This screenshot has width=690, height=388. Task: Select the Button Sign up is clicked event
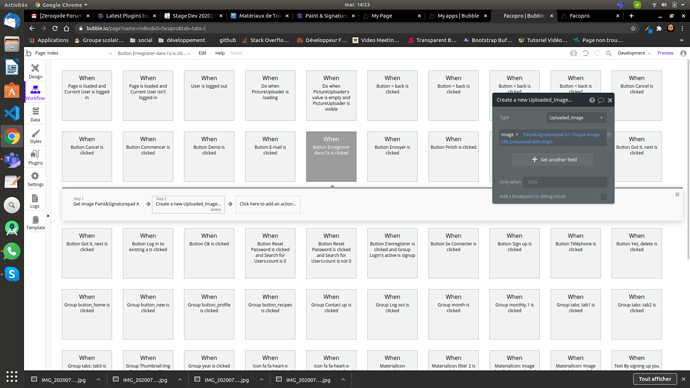click(514, 253)
